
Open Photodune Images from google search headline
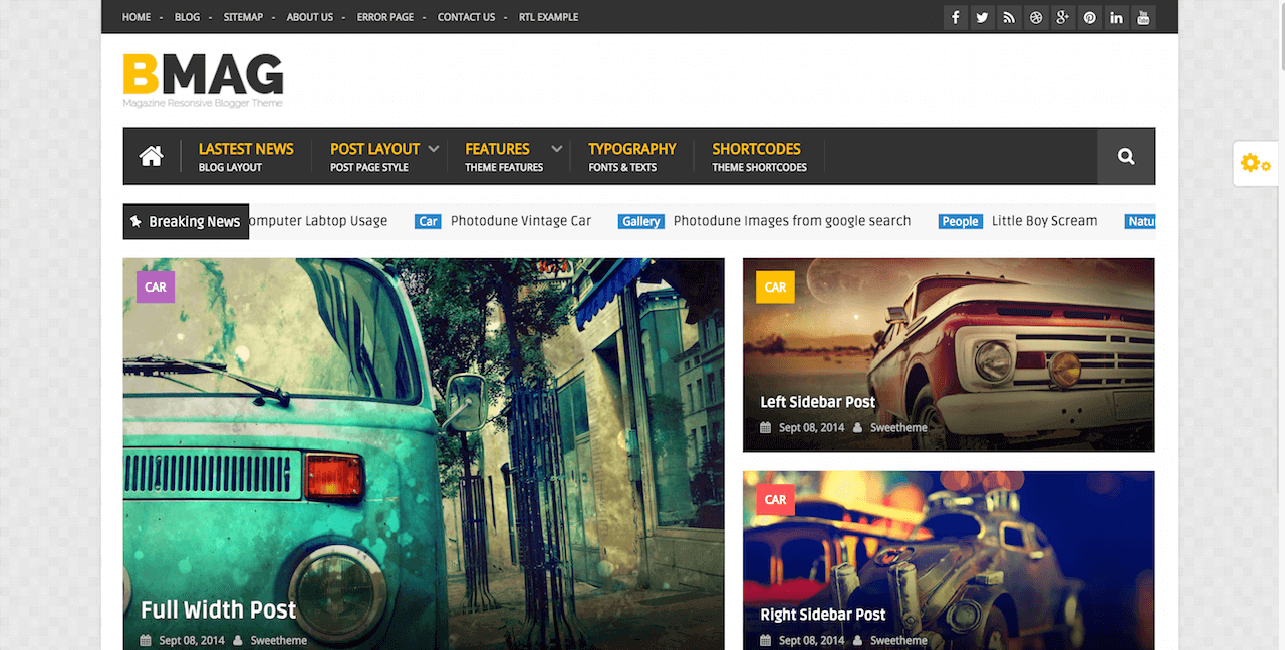point(792,221)
